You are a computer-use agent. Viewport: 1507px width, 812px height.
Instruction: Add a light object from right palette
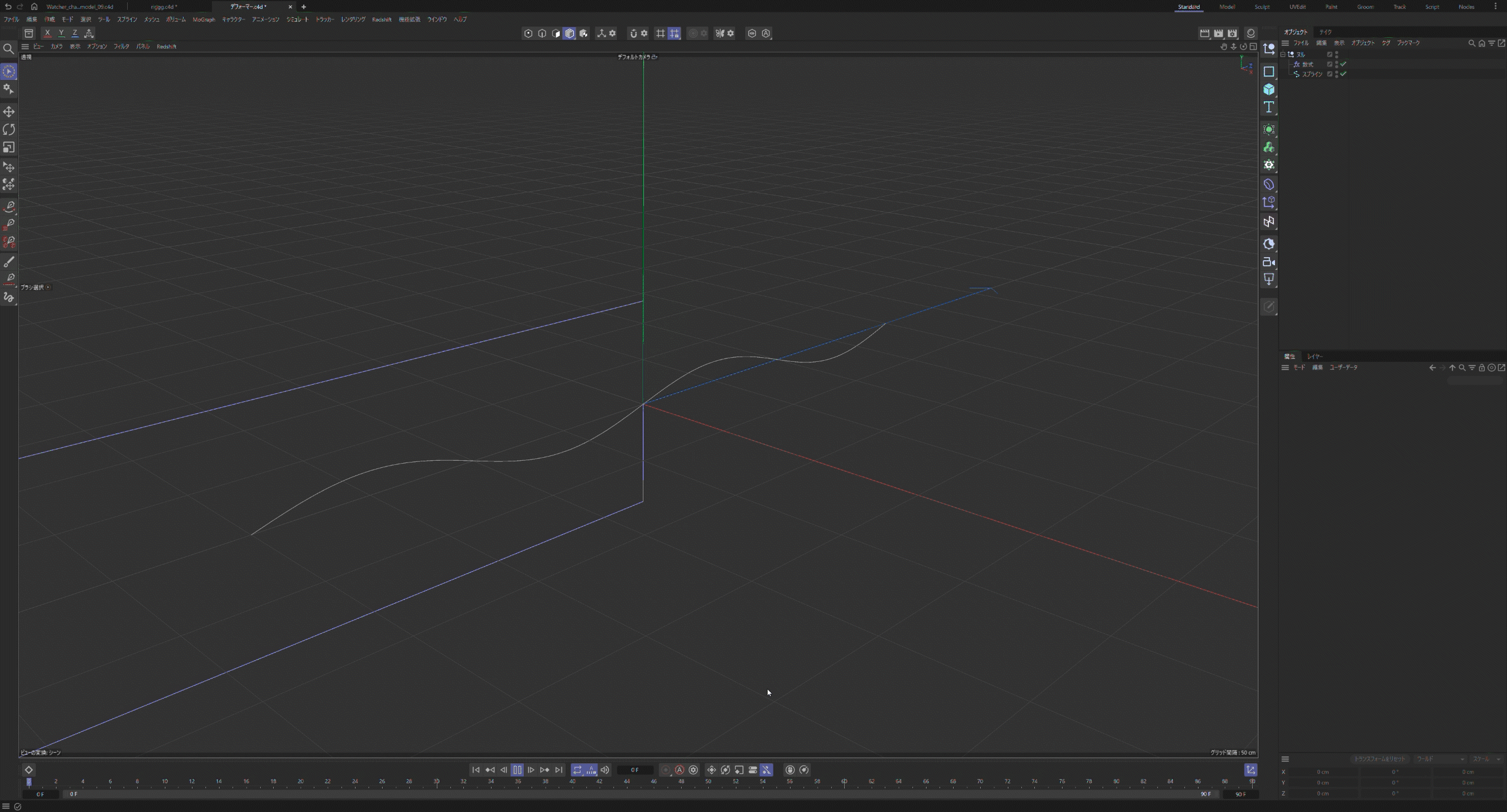coord(1269,279)
